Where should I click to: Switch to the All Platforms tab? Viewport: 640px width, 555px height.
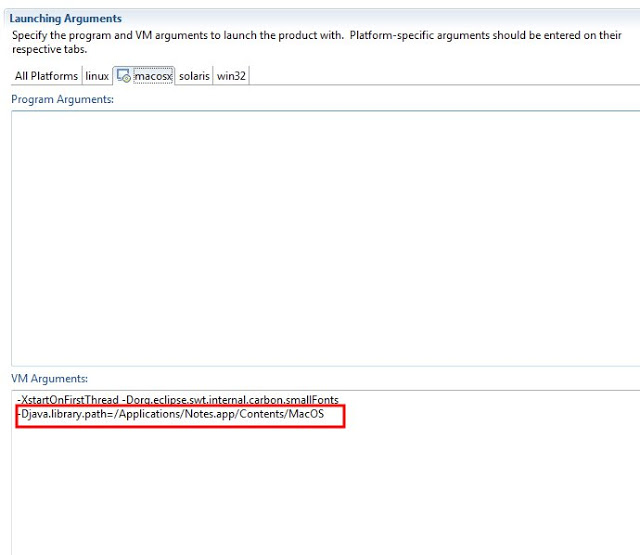point(46,76)
